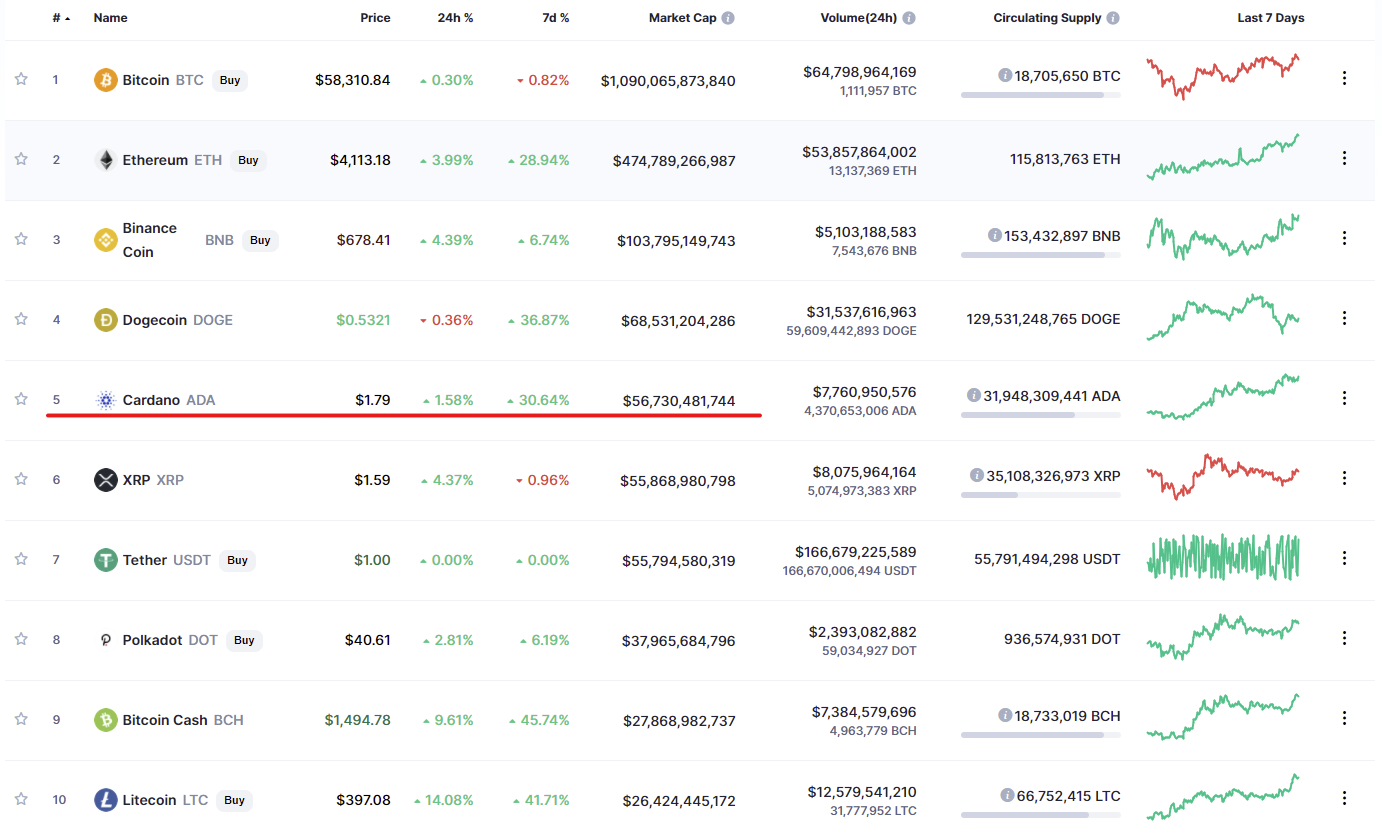Expand more options for XRP
Screen dimensions: 1382x833
click(1345, 478)
